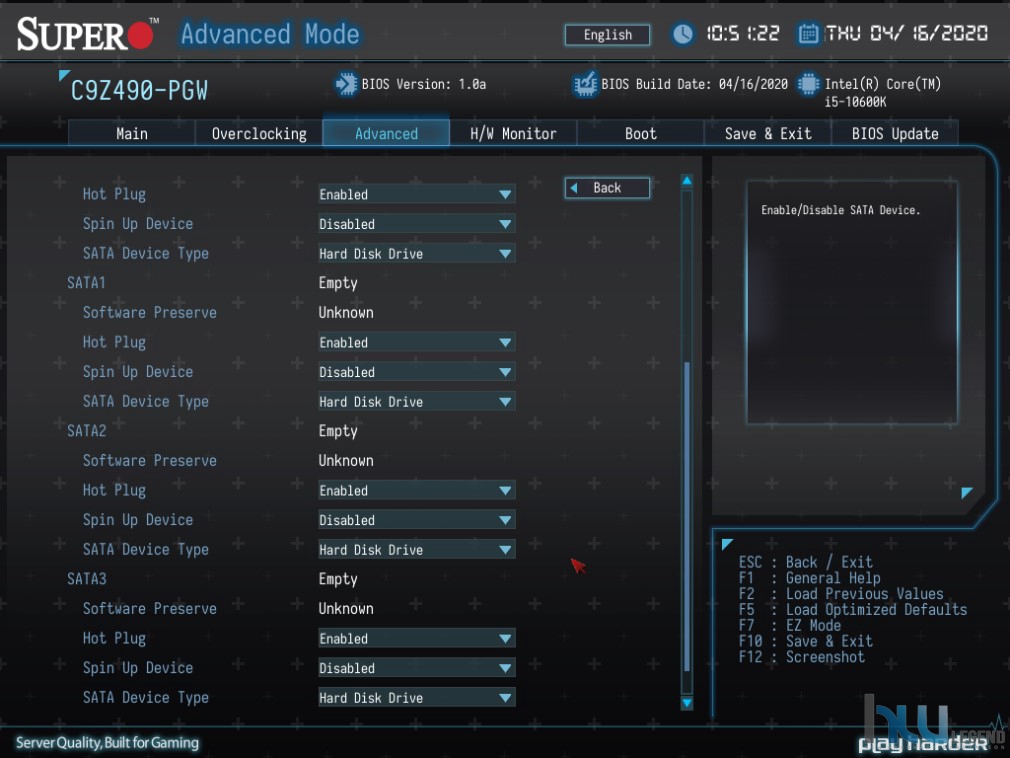
Task: Open the Boot tab
Action: point(640,133)
